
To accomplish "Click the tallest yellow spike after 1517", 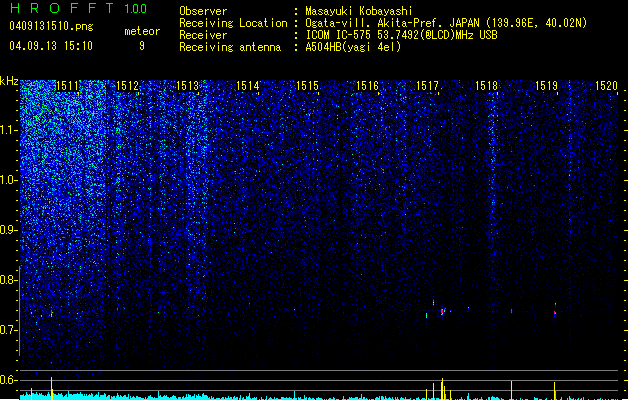I will click(442, 389).
